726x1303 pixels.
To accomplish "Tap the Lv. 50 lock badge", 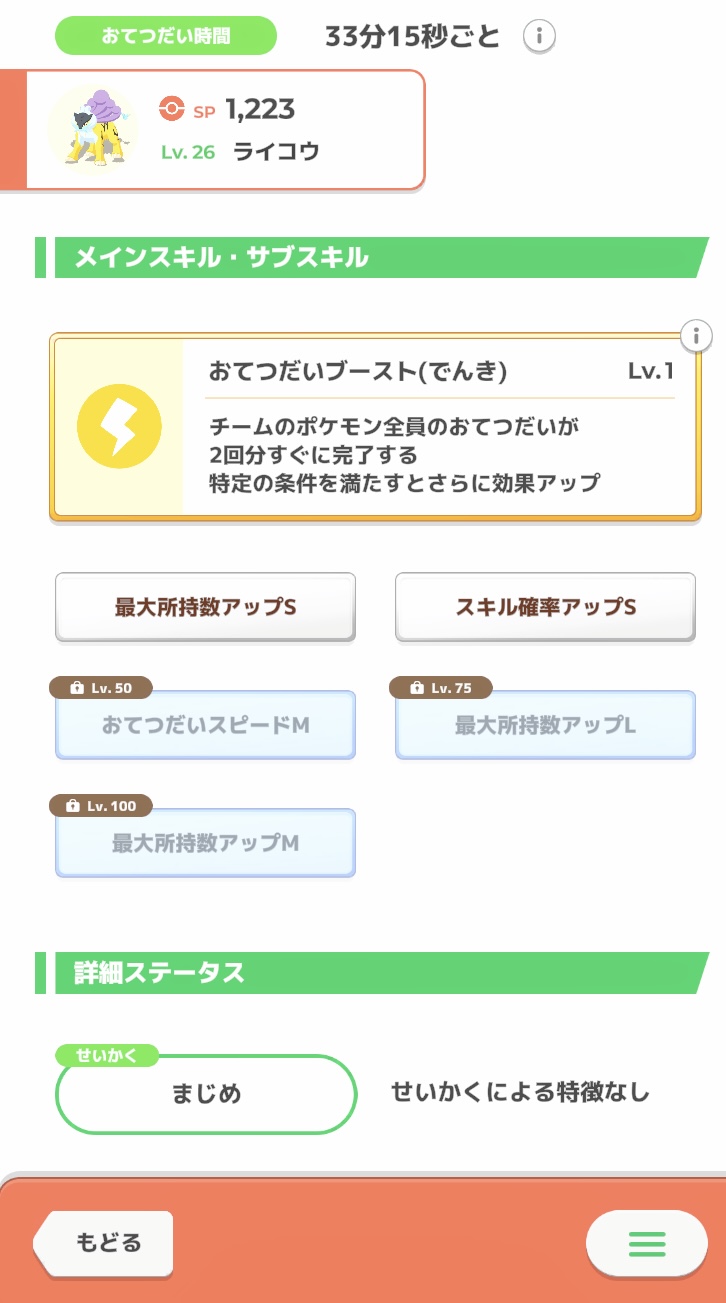I will pyautogui.click(x=101, y=688).
